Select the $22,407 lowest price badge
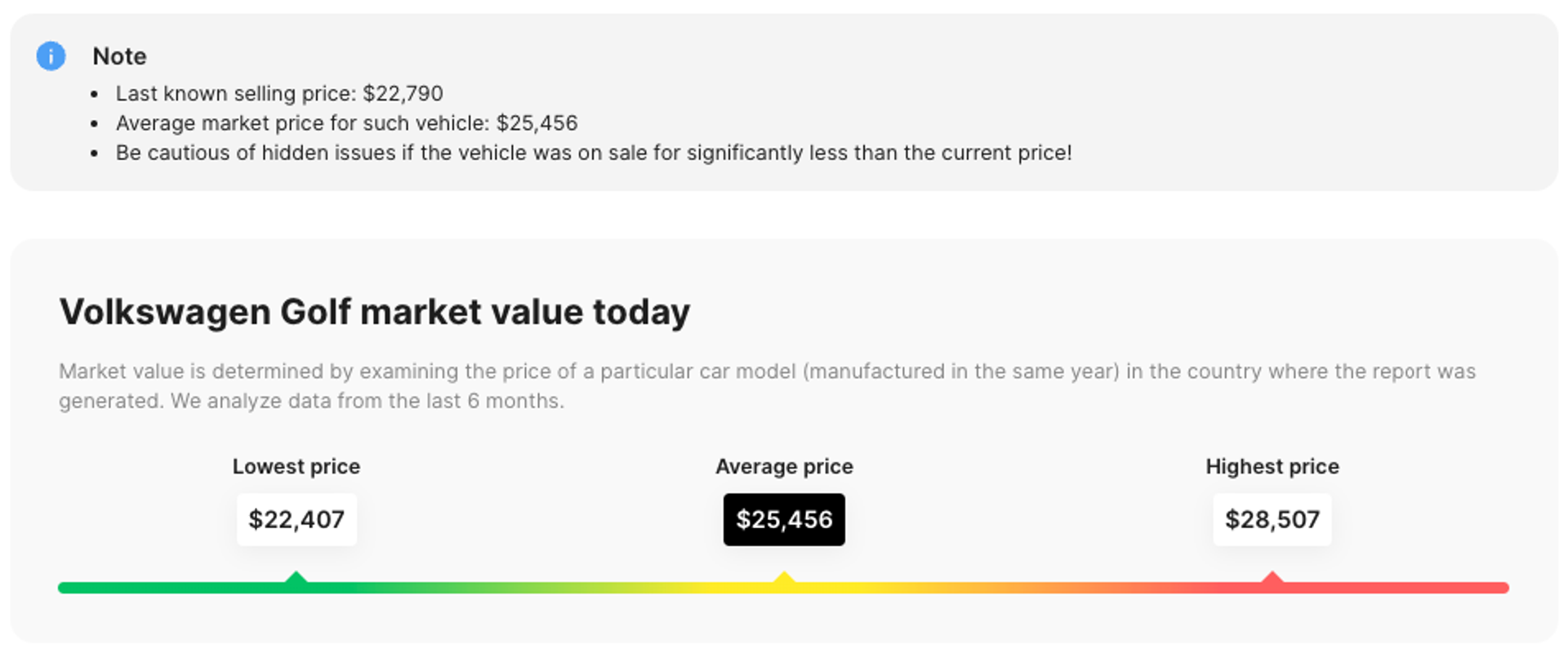This screenshot has height=654, width=1568. (296, 519)
